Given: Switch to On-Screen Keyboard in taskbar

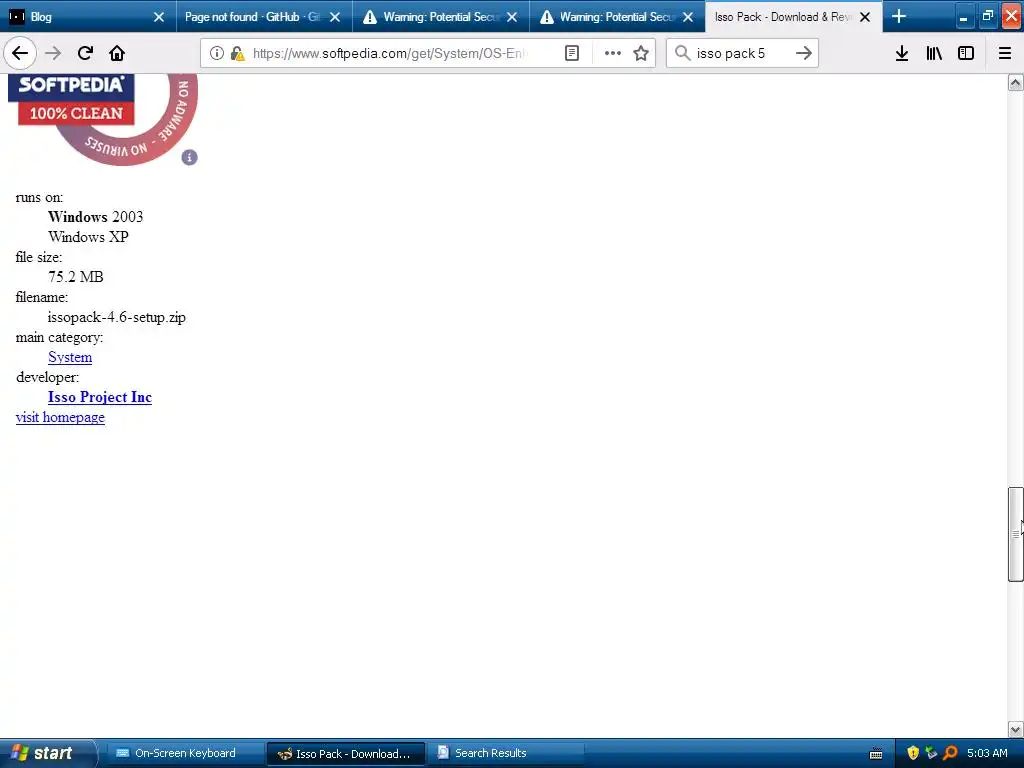Looking at the screenshot, I should 185,753.
